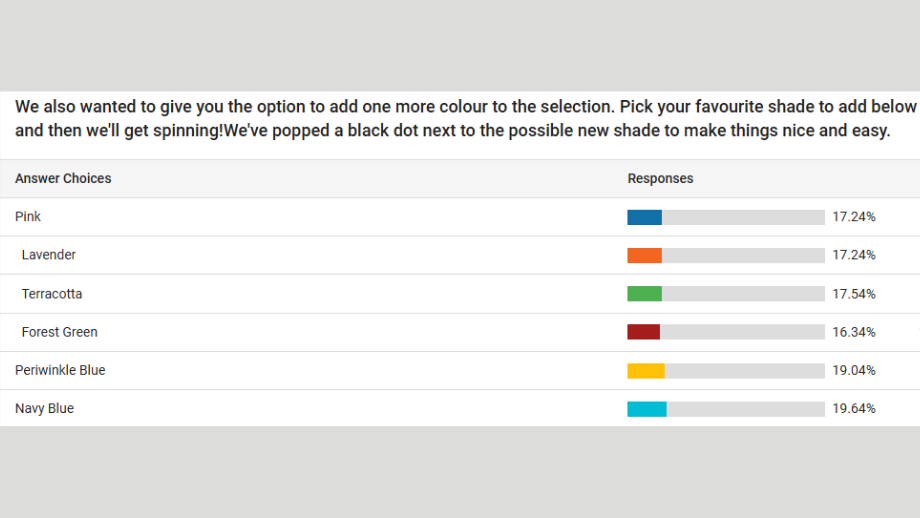Click the 16.34% value for Forest Green
This screenshot has height=518, width=920.
point(854,332)
